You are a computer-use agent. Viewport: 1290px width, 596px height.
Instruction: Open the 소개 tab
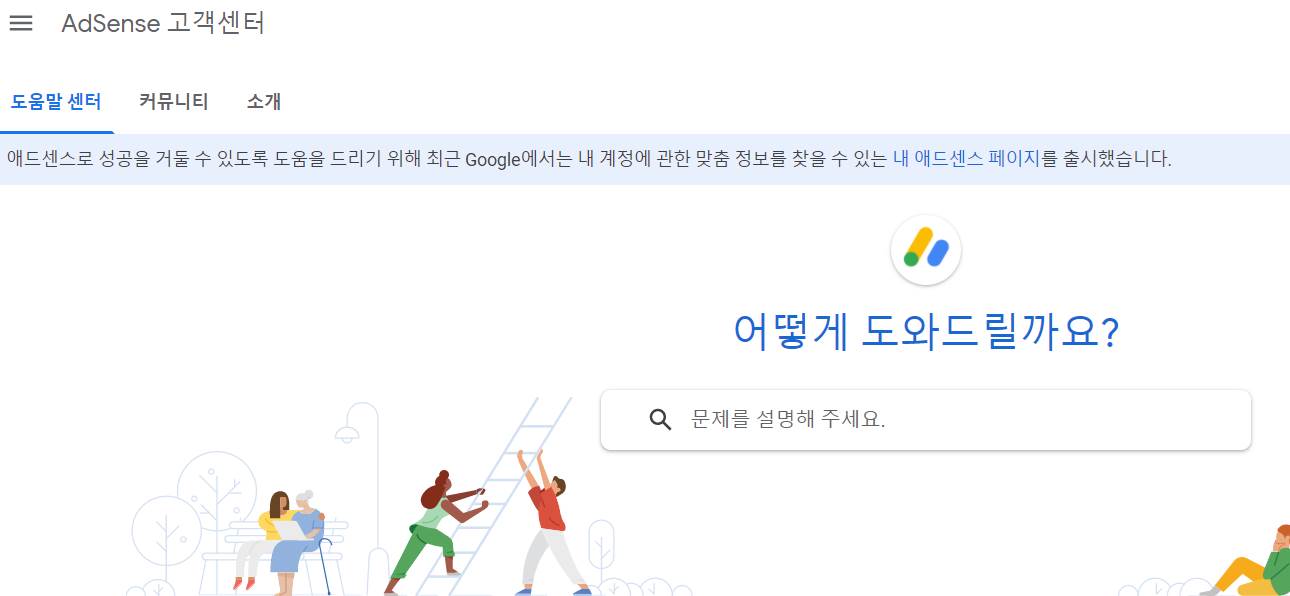(264, 101)
